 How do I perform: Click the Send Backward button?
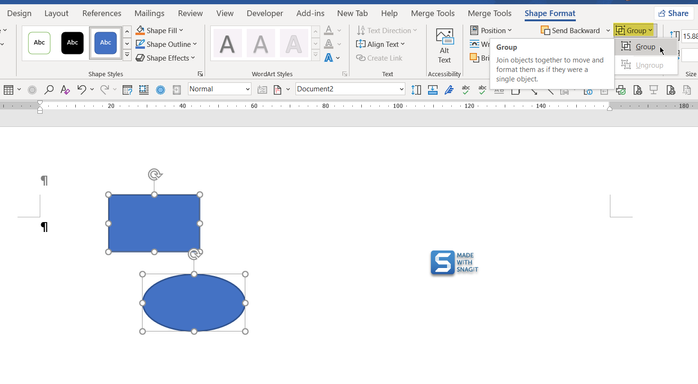(x=570, y=30)
